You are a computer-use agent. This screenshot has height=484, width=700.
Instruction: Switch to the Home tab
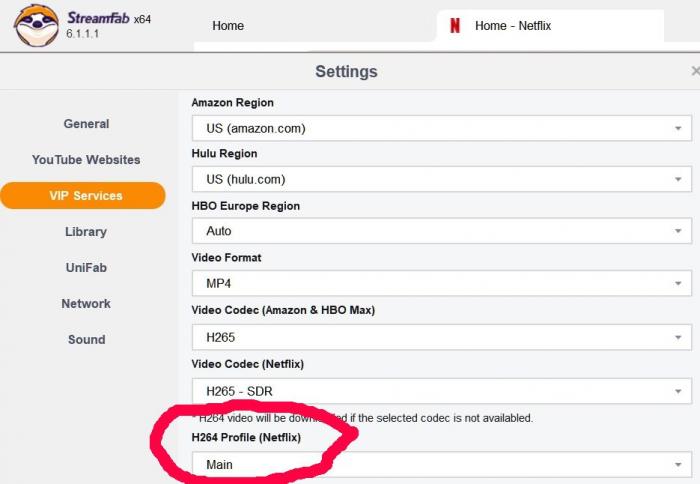pos(228,26)
